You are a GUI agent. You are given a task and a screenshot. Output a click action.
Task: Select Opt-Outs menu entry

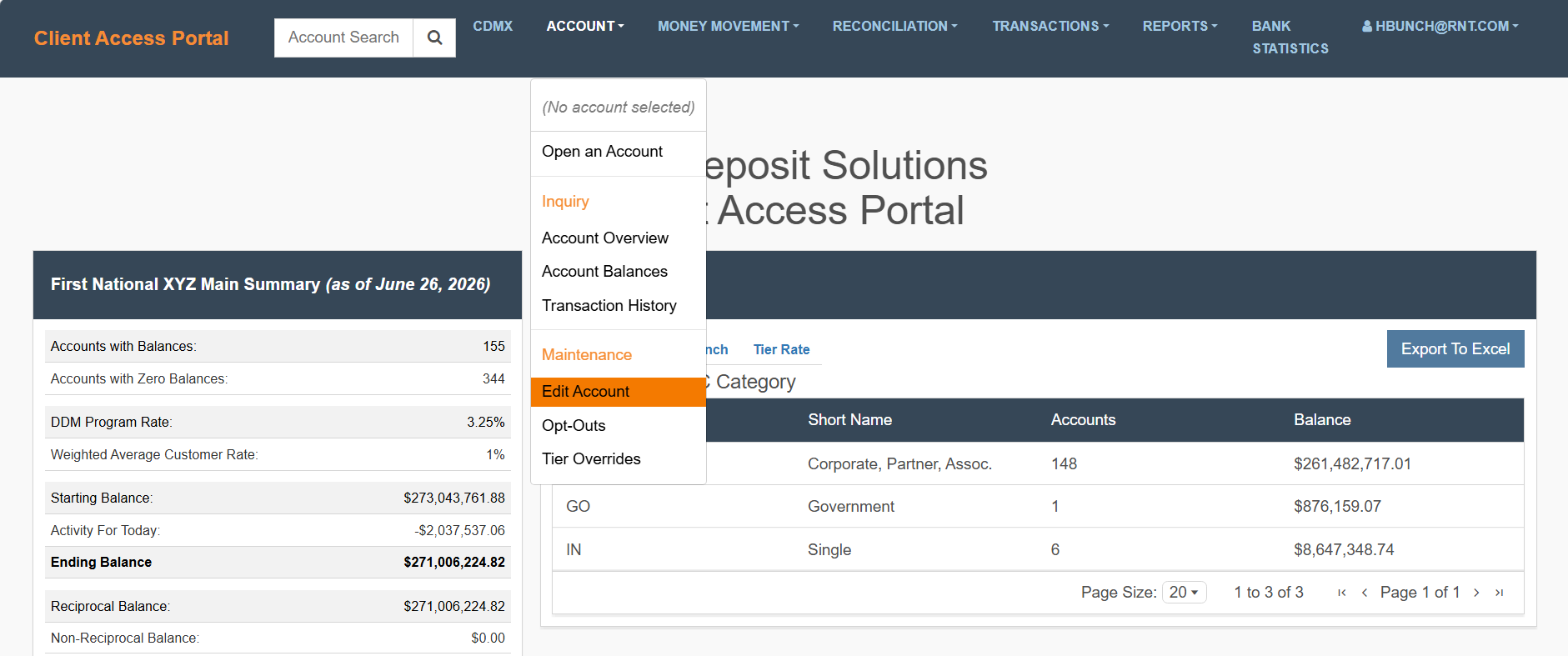point(619,426)
